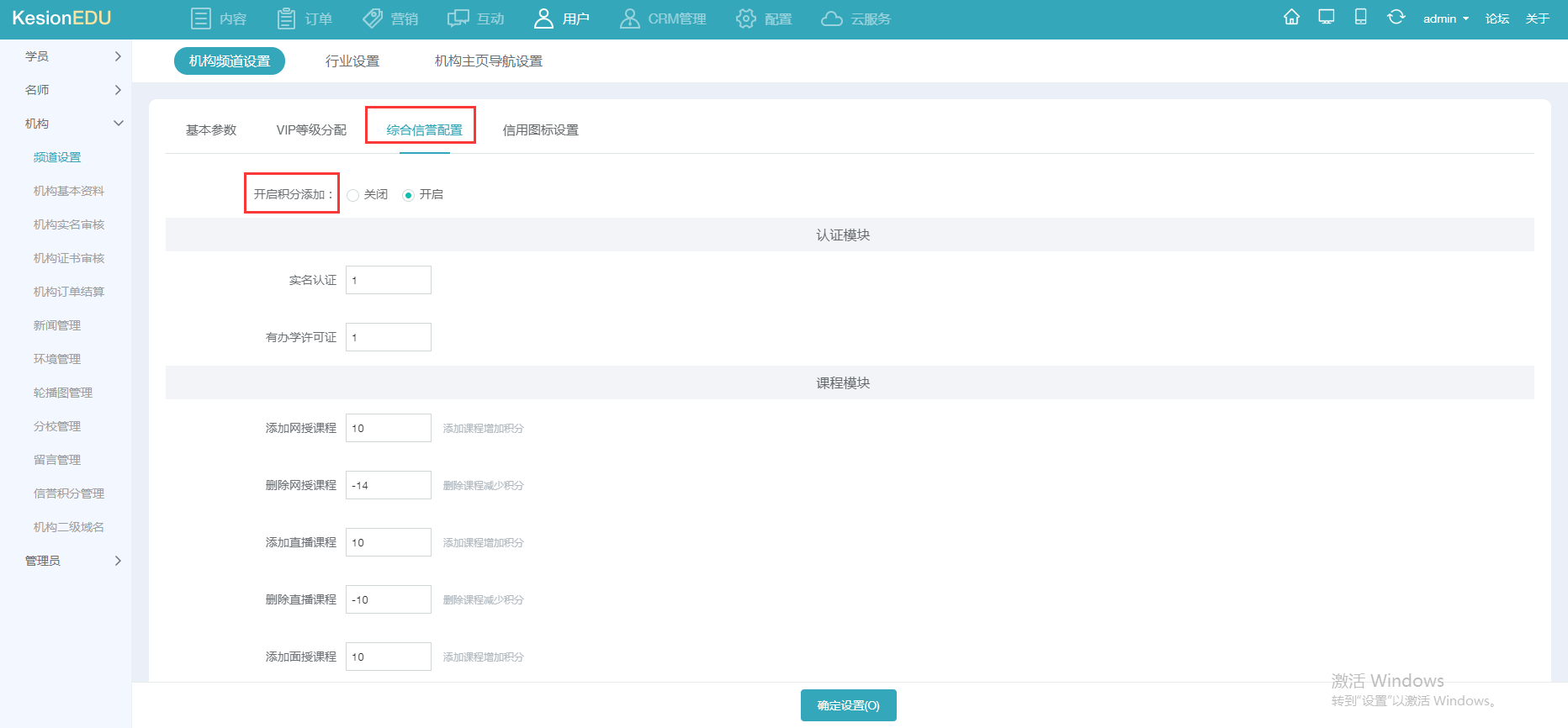Expand the 学员 sidebar section
This screenshot has height=728, width=1568.
(x=72, y=56)
